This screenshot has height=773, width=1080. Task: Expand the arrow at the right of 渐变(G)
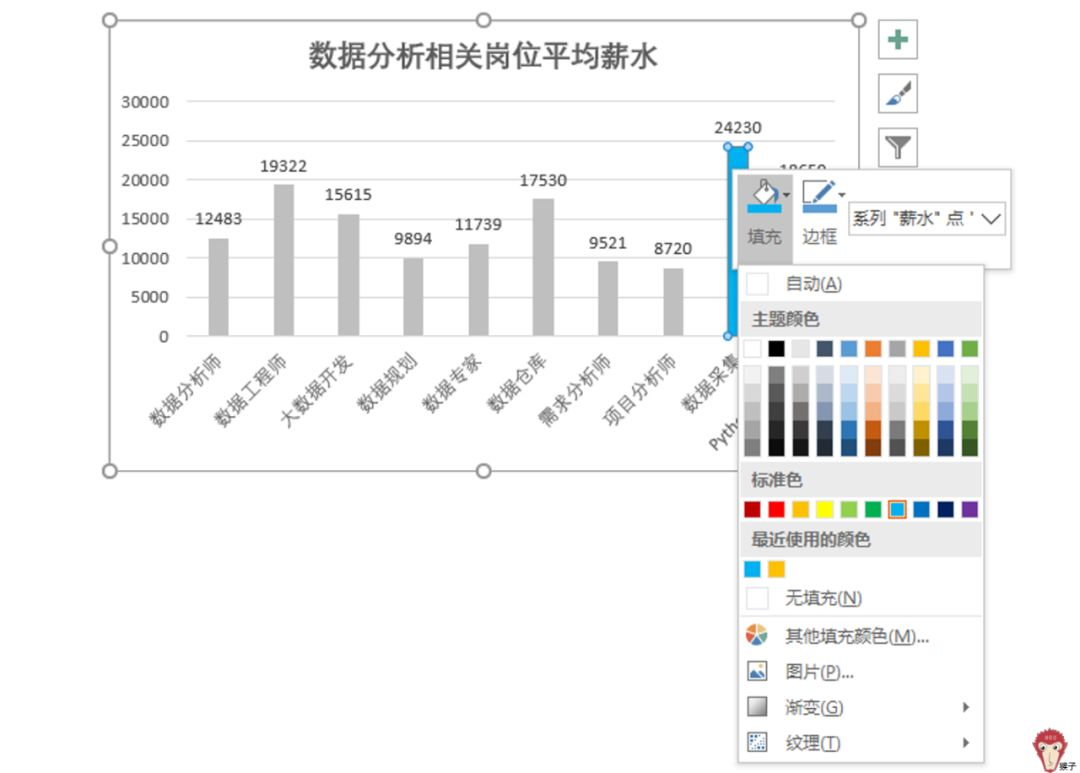[x=966, y=707]
